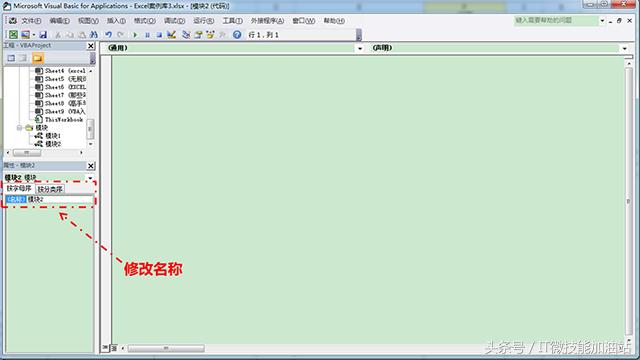Open the (声明) procedure dropdown
Screen dimensions: 640x360
[624, 48]
